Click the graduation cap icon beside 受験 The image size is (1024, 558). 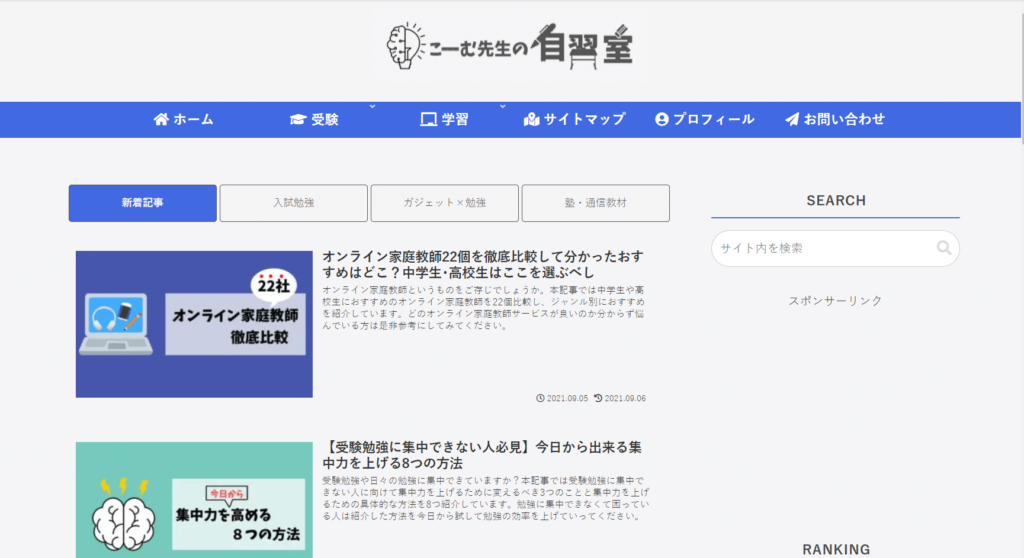click(x=297, y=119)
